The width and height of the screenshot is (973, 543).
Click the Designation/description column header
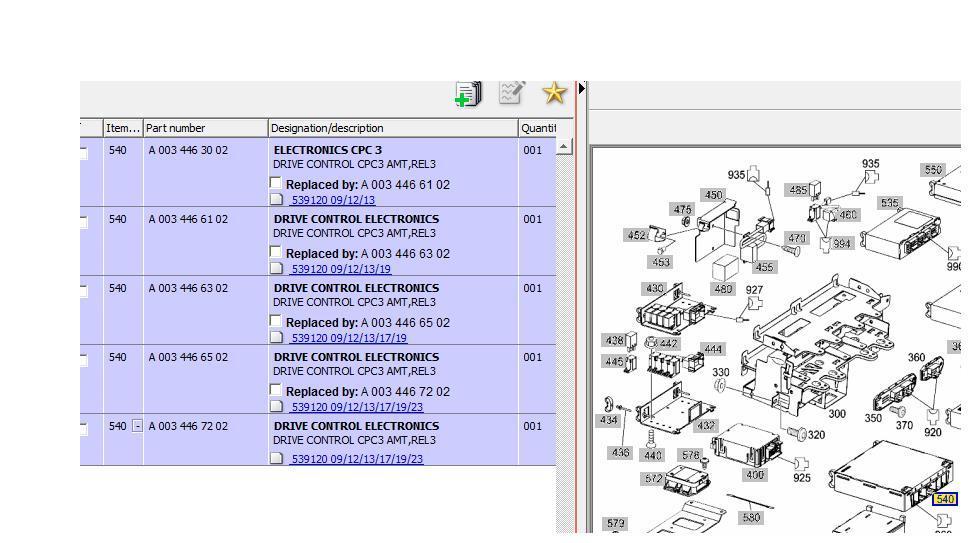(x=392, y=128)
